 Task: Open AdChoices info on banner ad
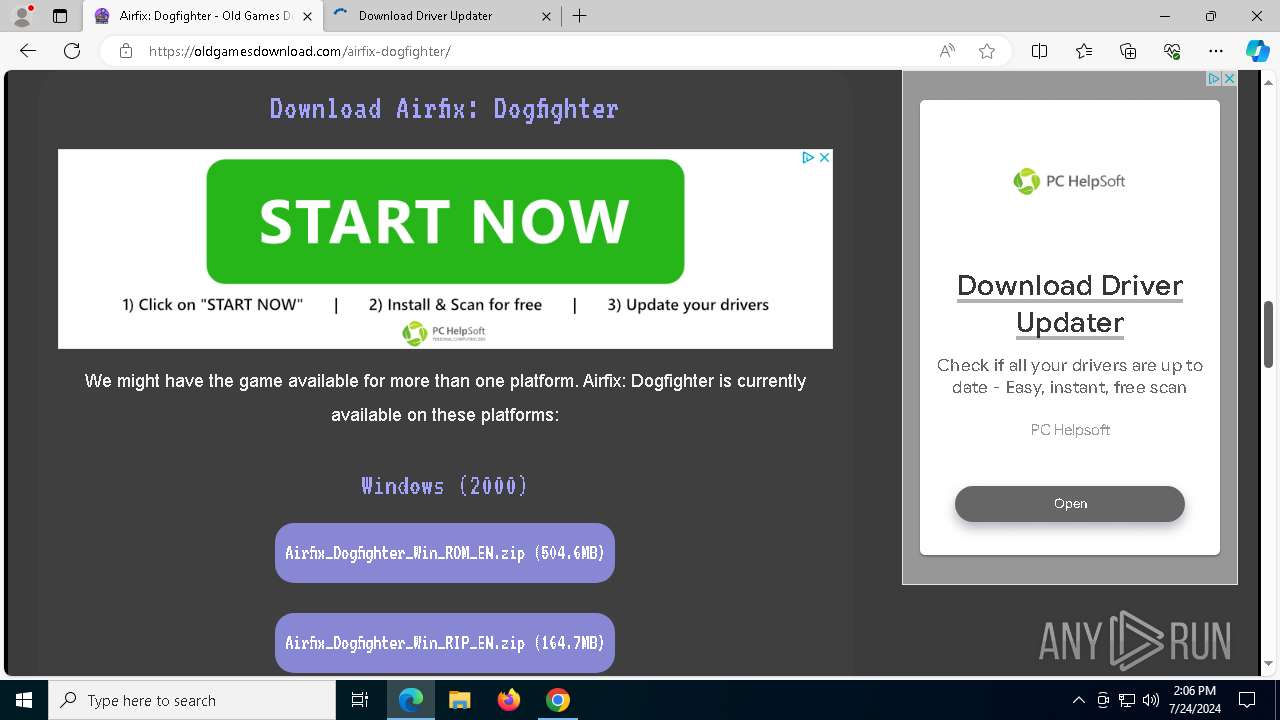coord(808,157)
